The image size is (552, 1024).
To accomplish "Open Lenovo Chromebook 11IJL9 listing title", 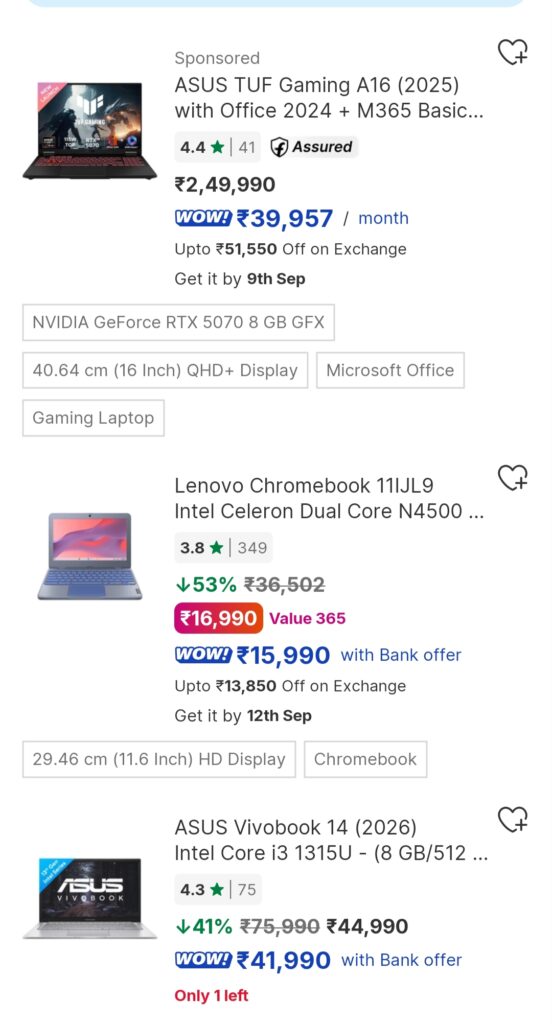I will pyautogui.click(x=329, y=498).
